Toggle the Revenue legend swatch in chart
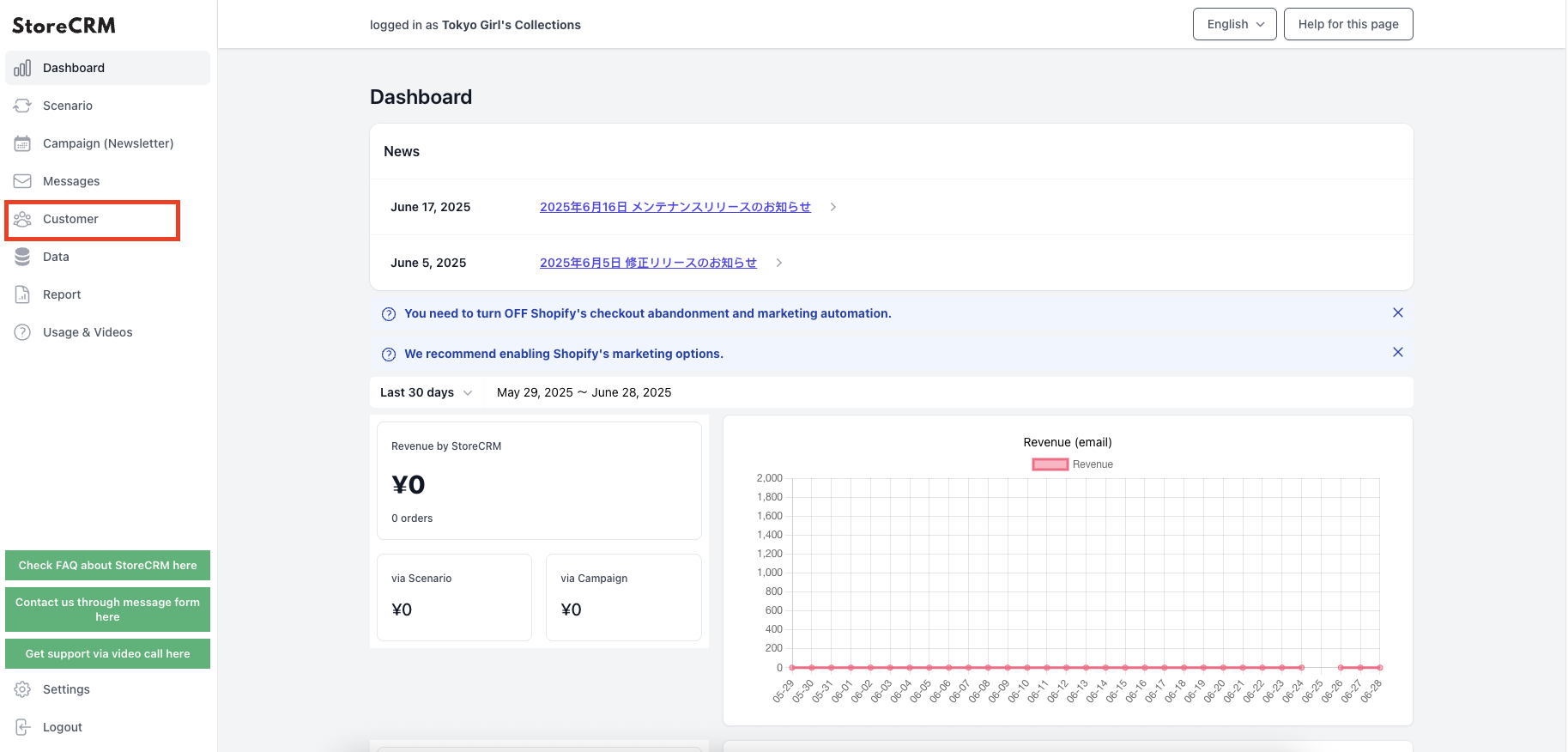This screenshot has width=1568, height=752. [1050, 464]
